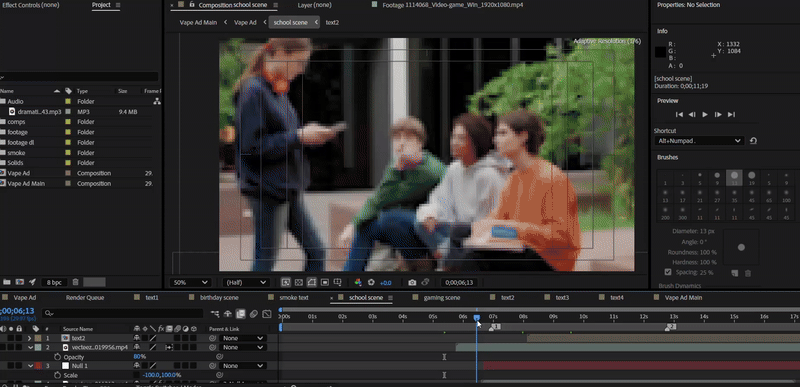
Task: Open the Vape Ad breadcrumb
Action: tap(245, 22)
